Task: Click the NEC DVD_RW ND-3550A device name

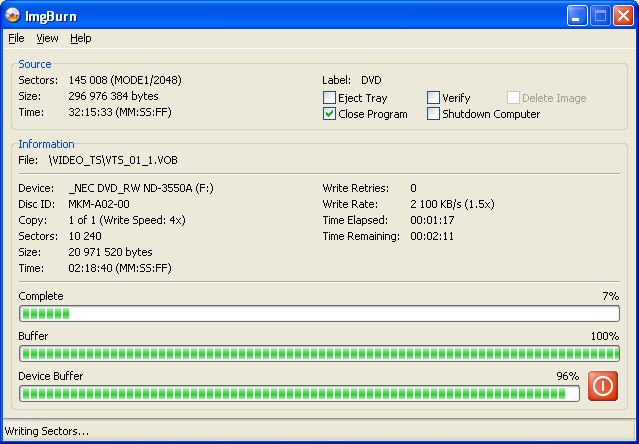Action: pyautogui.click(x=127, y=188)
